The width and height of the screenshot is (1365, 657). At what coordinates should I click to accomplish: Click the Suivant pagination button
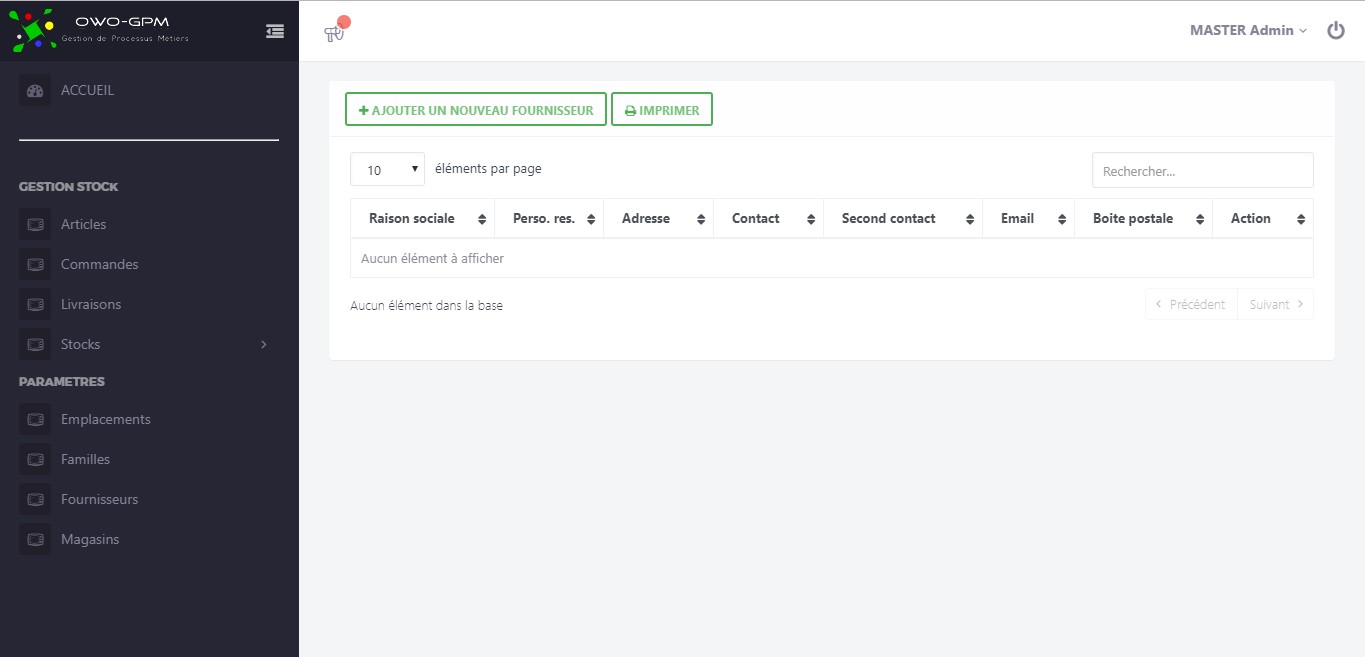pyautogui.click(x=1275, y=305)
